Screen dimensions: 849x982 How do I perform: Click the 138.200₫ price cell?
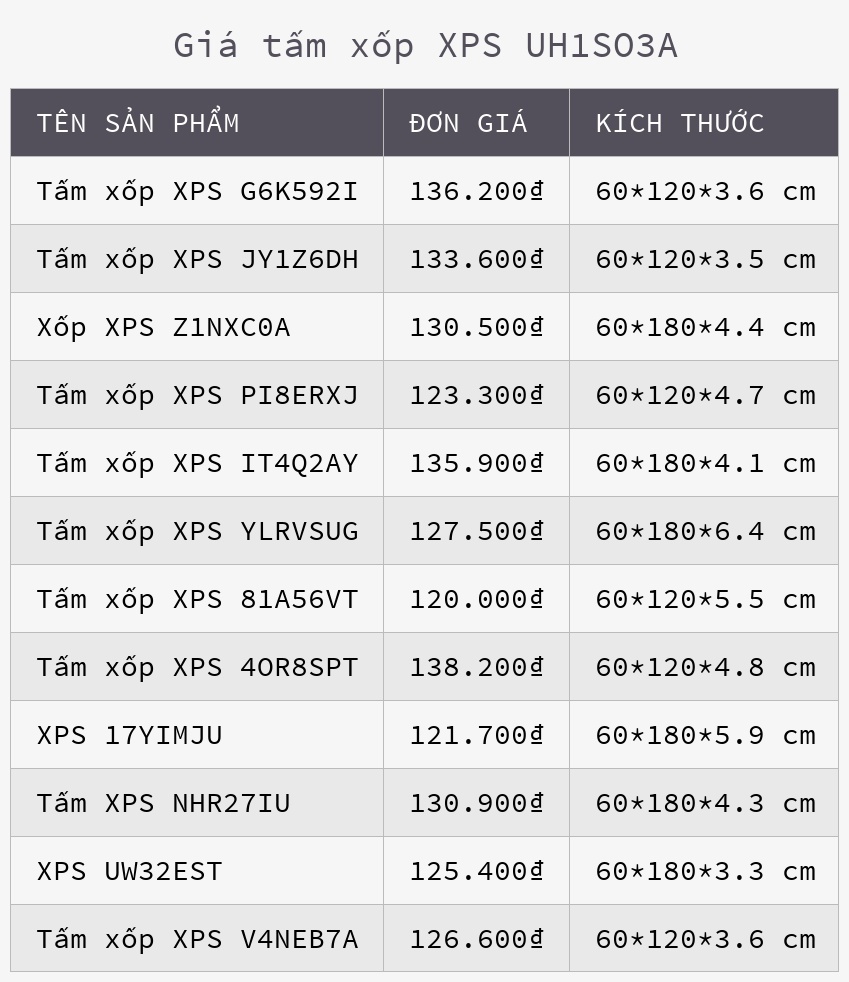pos(476,667)
